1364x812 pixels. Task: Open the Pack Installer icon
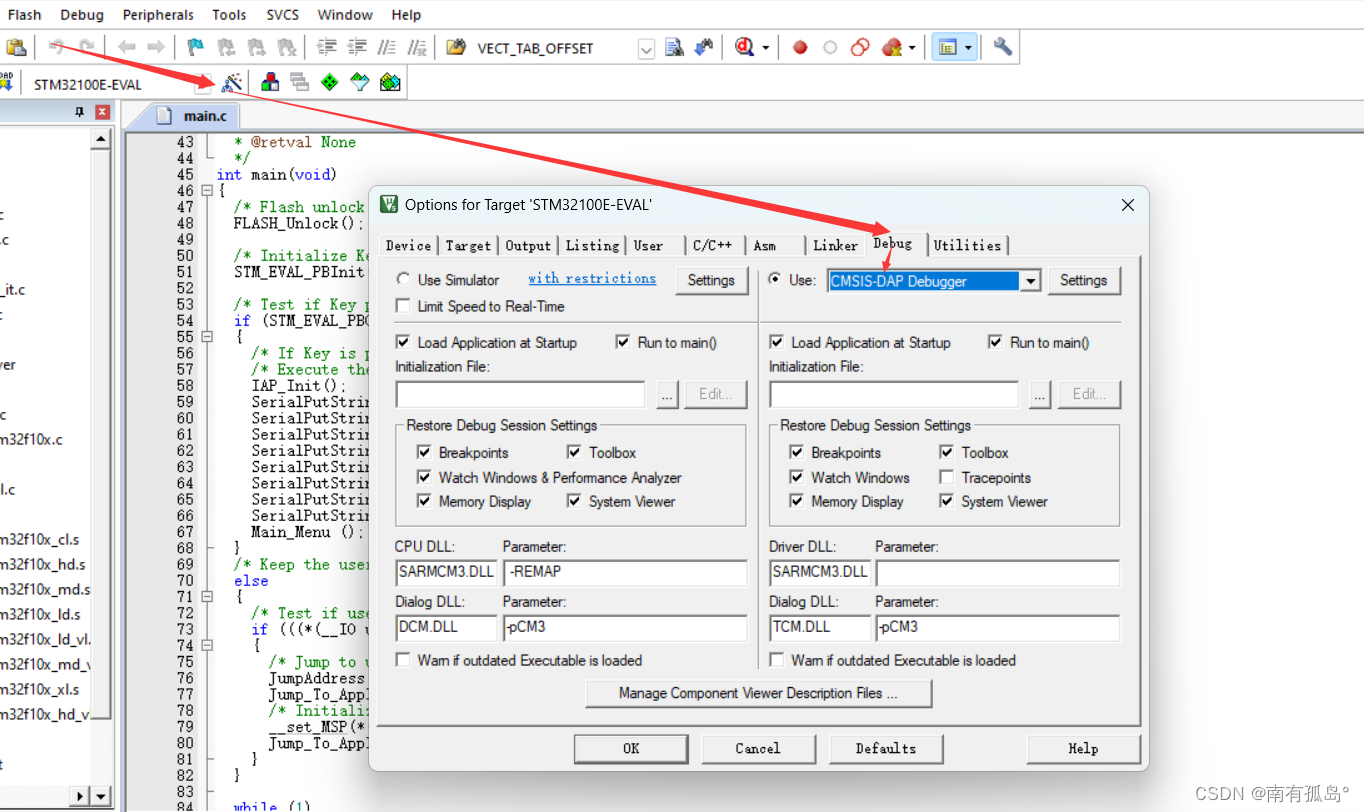tap(390, 83)
